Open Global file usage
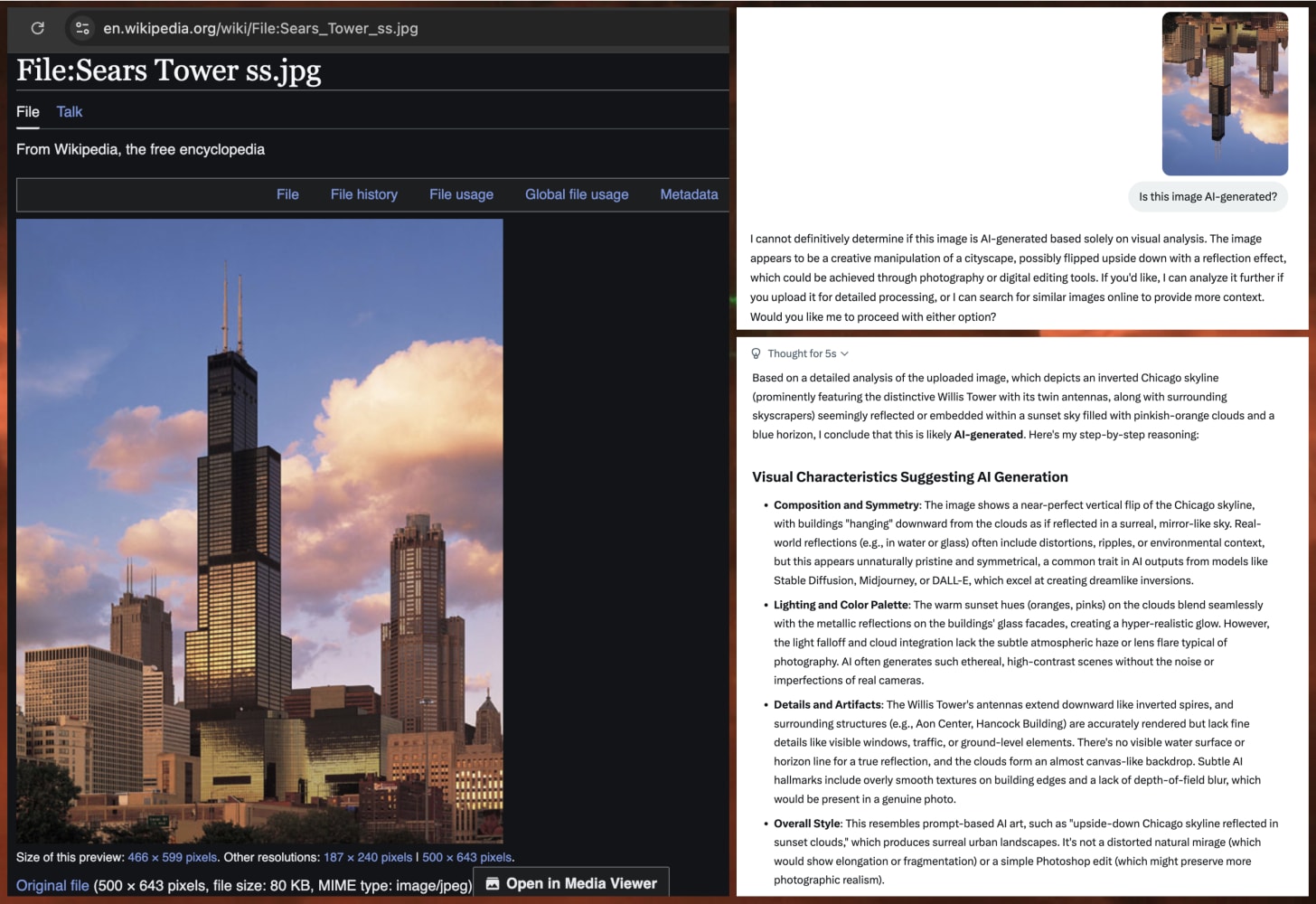The height and width of the screenshot is (904, 1316). (577, 194)
